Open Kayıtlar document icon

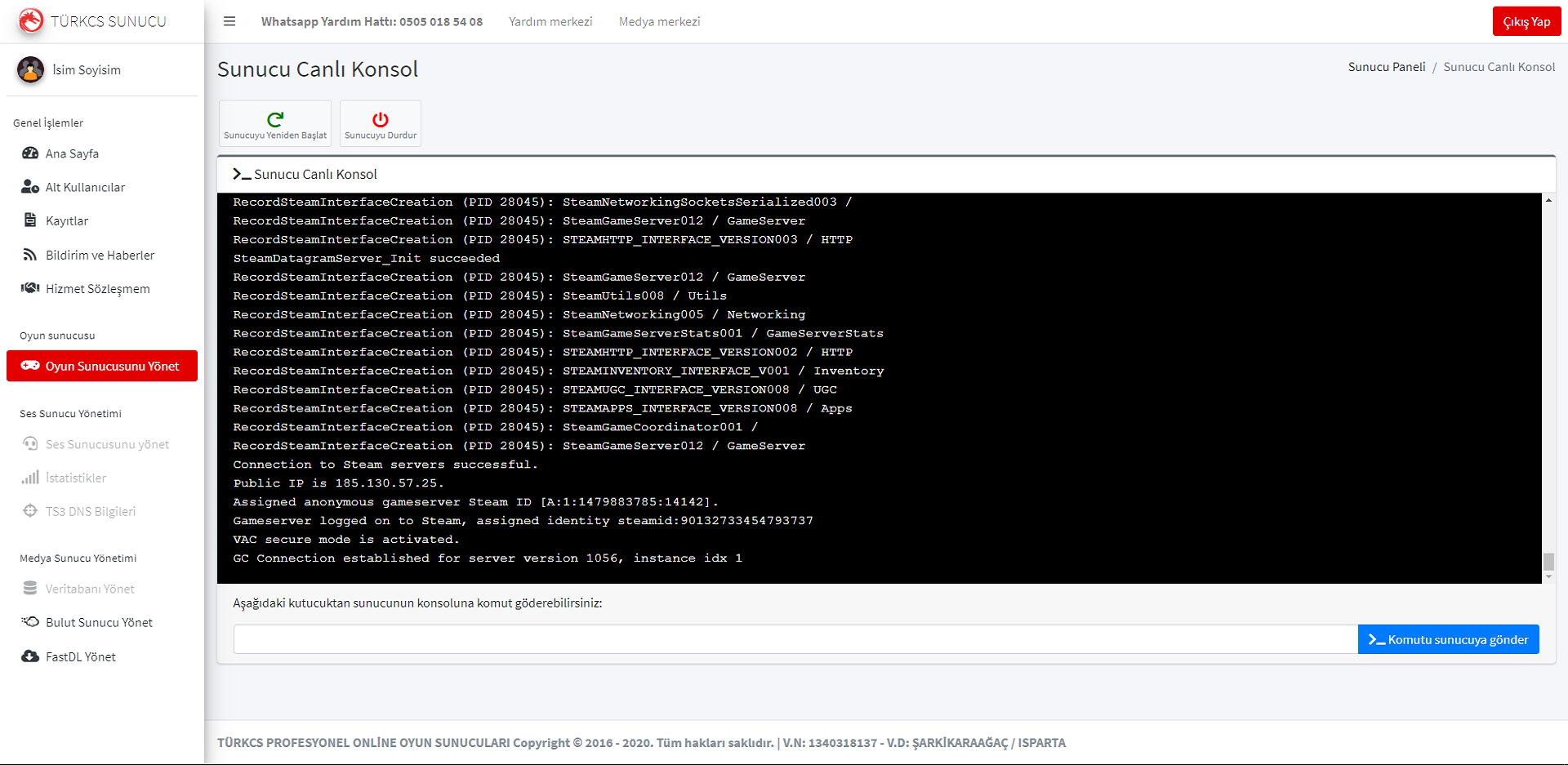point(30,220)
